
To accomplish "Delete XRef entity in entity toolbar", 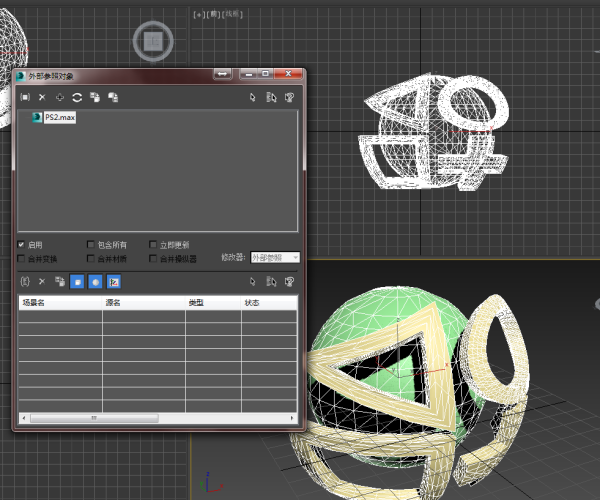I will (42, 282).
